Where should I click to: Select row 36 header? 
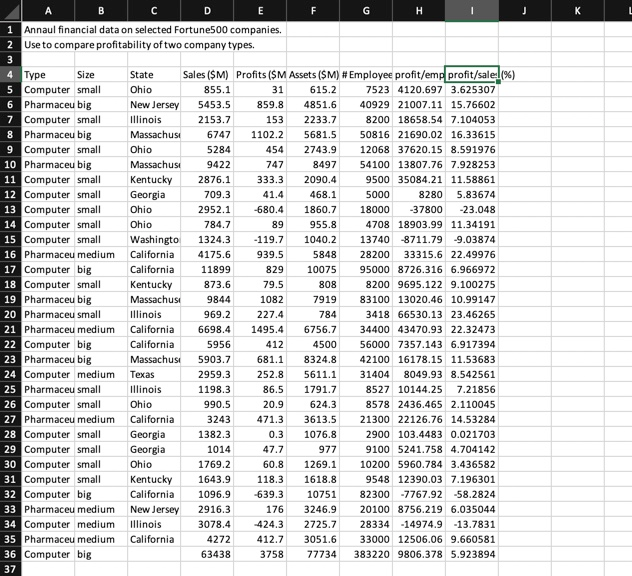(10, 554)
